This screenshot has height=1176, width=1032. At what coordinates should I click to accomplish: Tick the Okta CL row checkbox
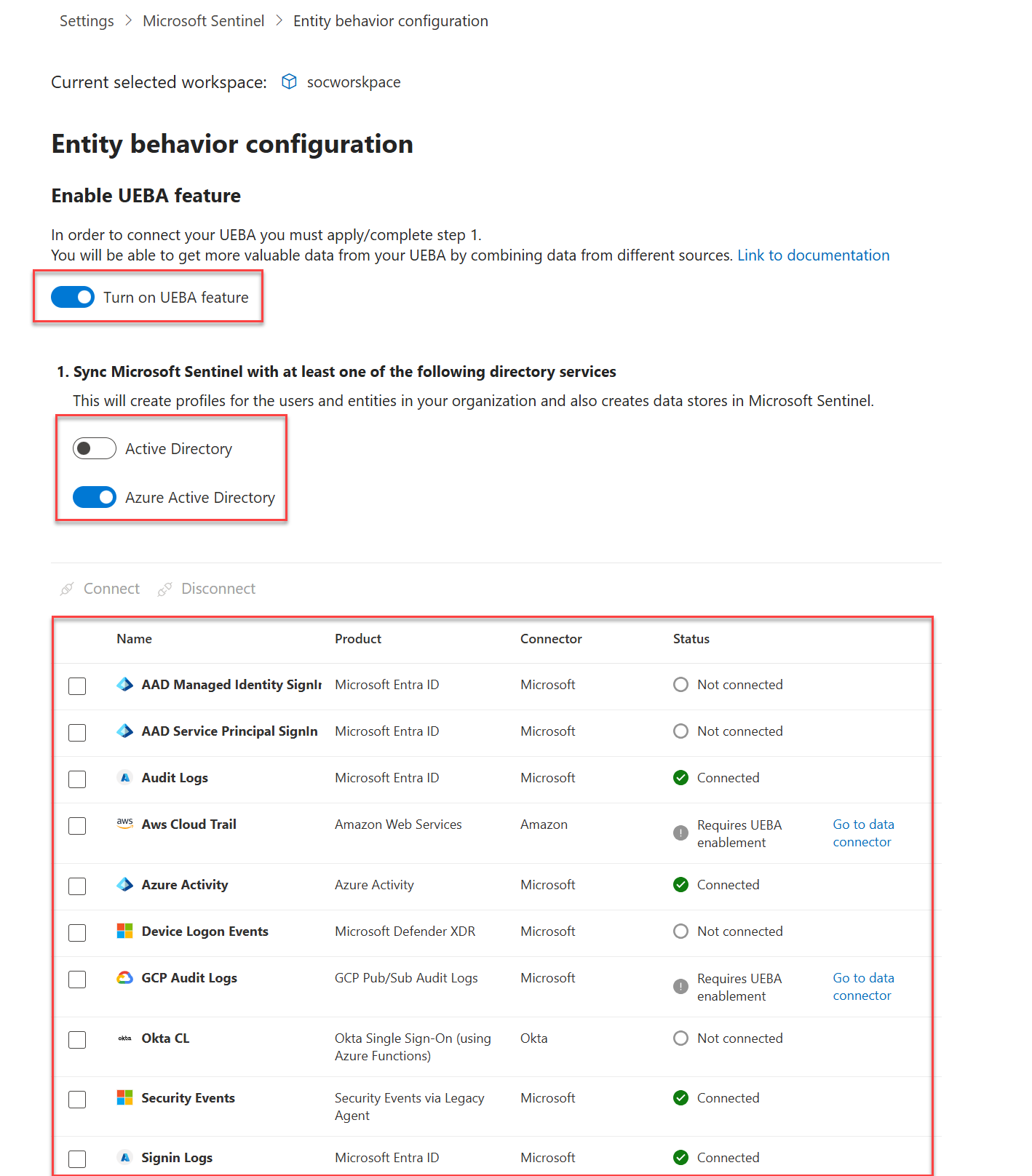[77, 1040]
